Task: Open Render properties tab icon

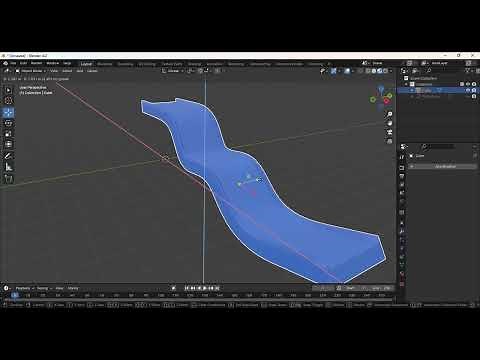Action: 402,168
